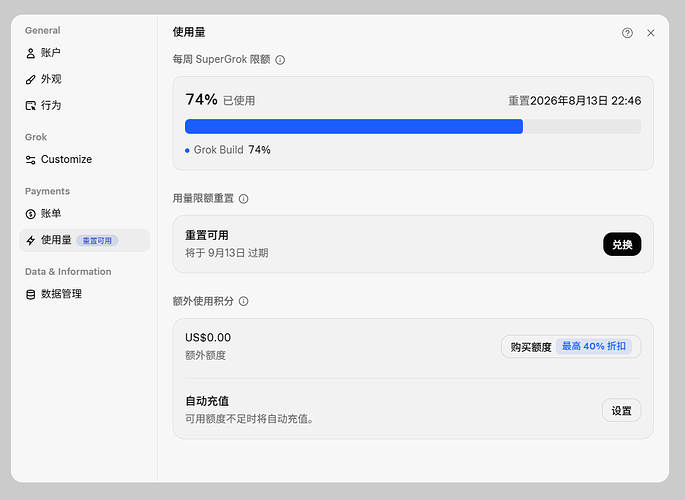The image size is (685, 500).
Task: Click the 行为 cursor icon
Action: pyautogui.click(x=31, y=106)
